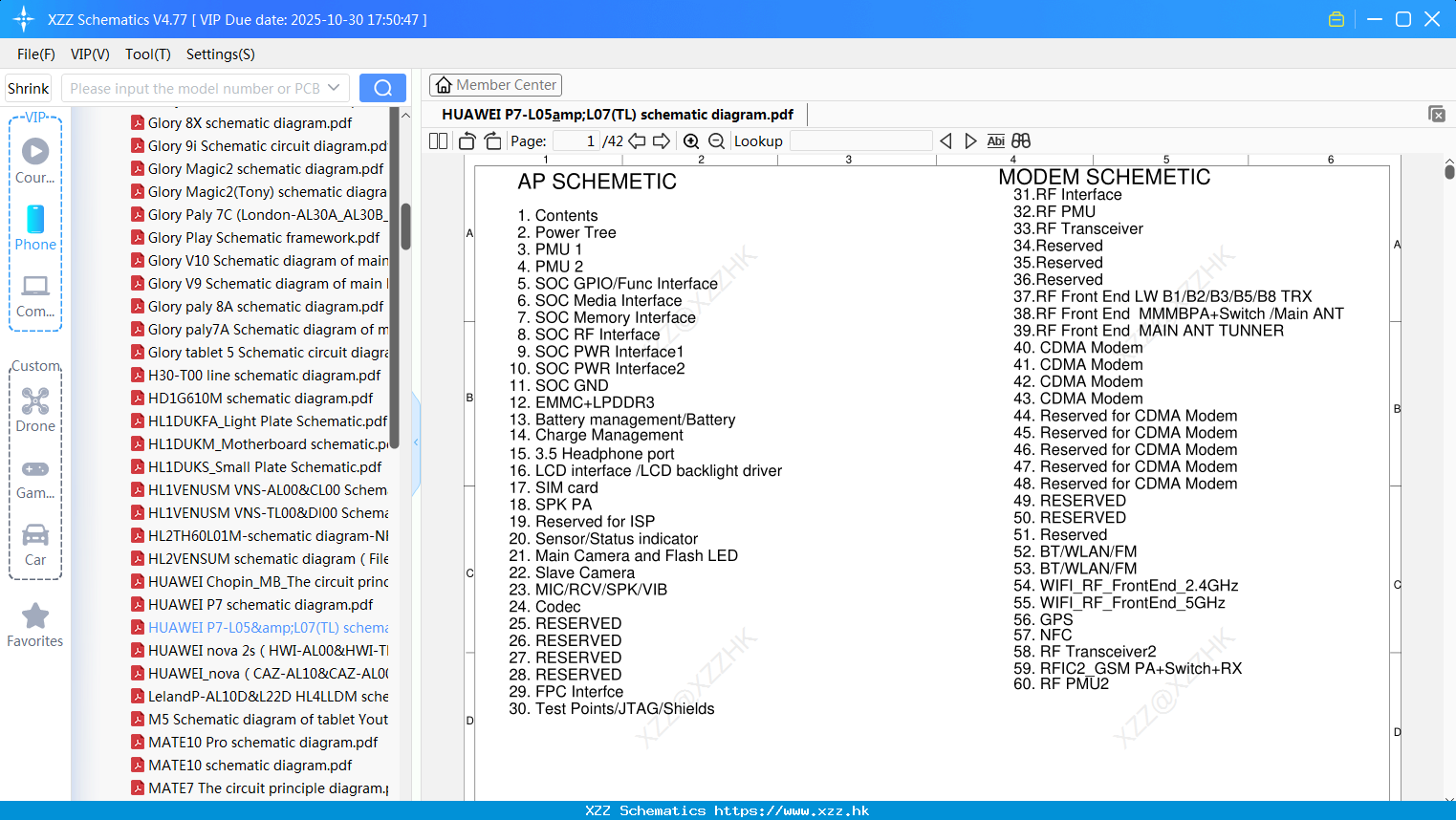Open the VIP(V) menu
The width and height of the screenshot is (1456, 820).
click(90, 54)
